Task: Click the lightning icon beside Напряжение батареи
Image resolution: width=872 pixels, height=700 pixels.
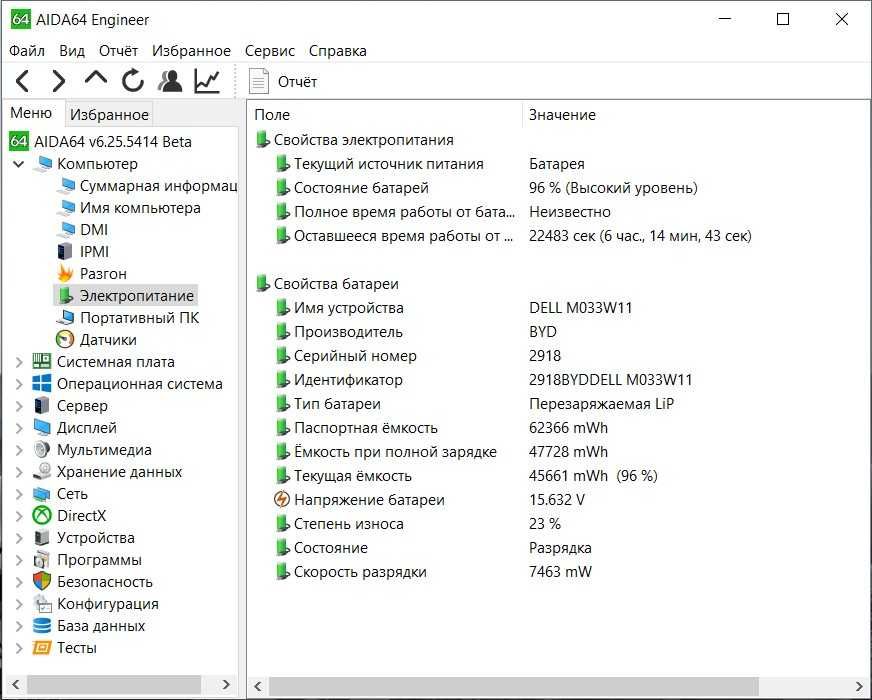Action: point(282,499)
